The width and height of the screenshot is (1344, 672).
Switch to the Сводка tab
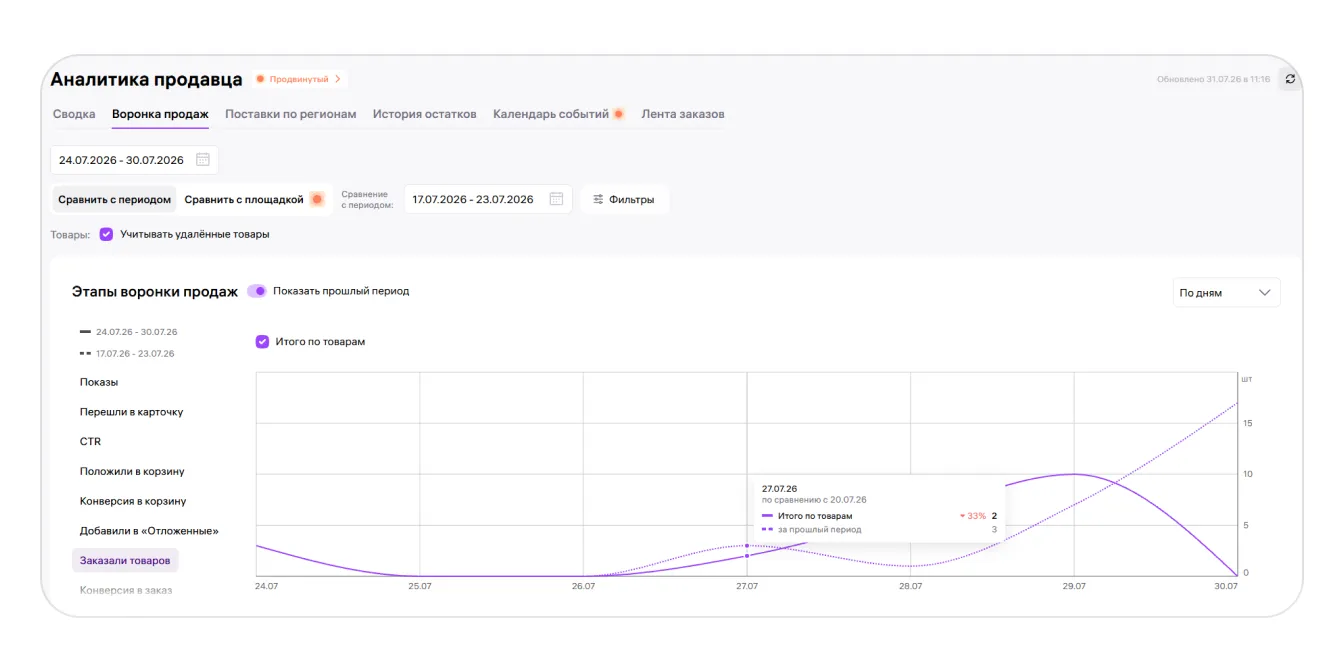(x=74, y=114)
